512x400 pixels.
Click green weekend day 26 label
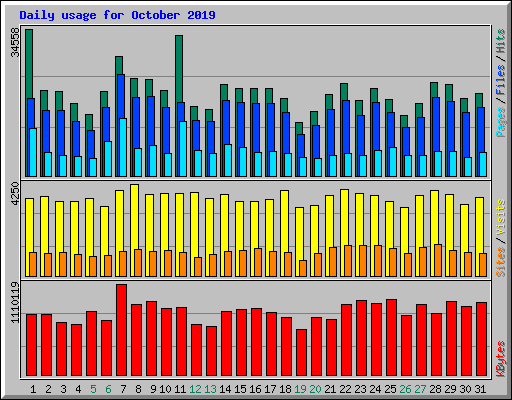pyautogui.click(x=405, y=389)
